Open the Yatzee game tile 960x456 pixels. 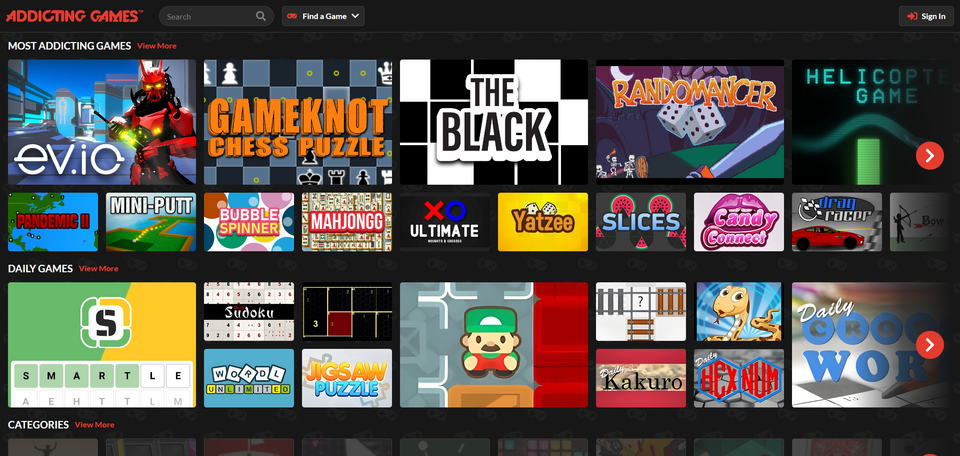(x=543, y=222)
